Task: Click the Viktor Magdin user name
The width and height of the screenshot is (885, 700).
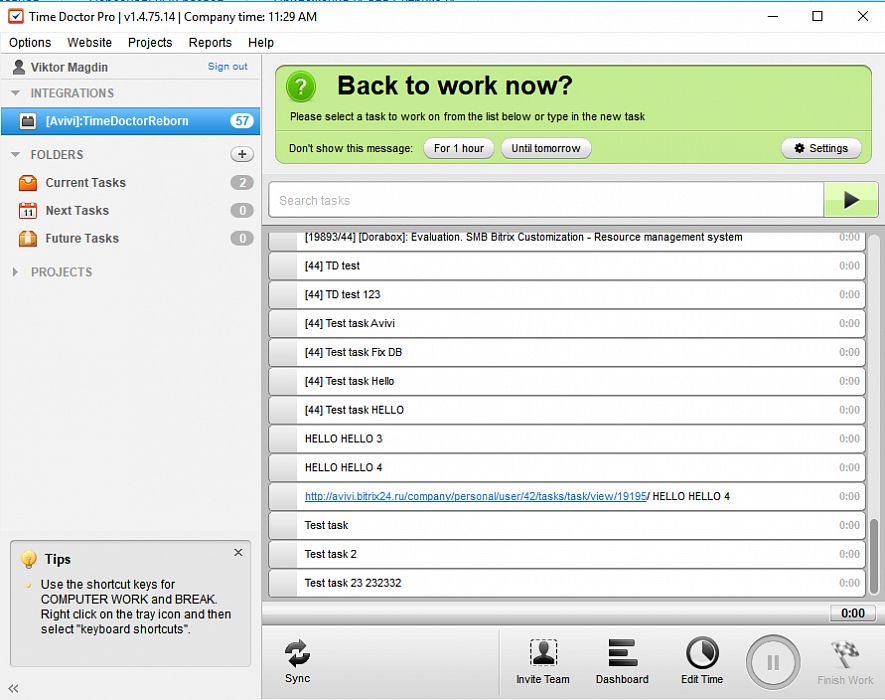Action: pos(69,67)
